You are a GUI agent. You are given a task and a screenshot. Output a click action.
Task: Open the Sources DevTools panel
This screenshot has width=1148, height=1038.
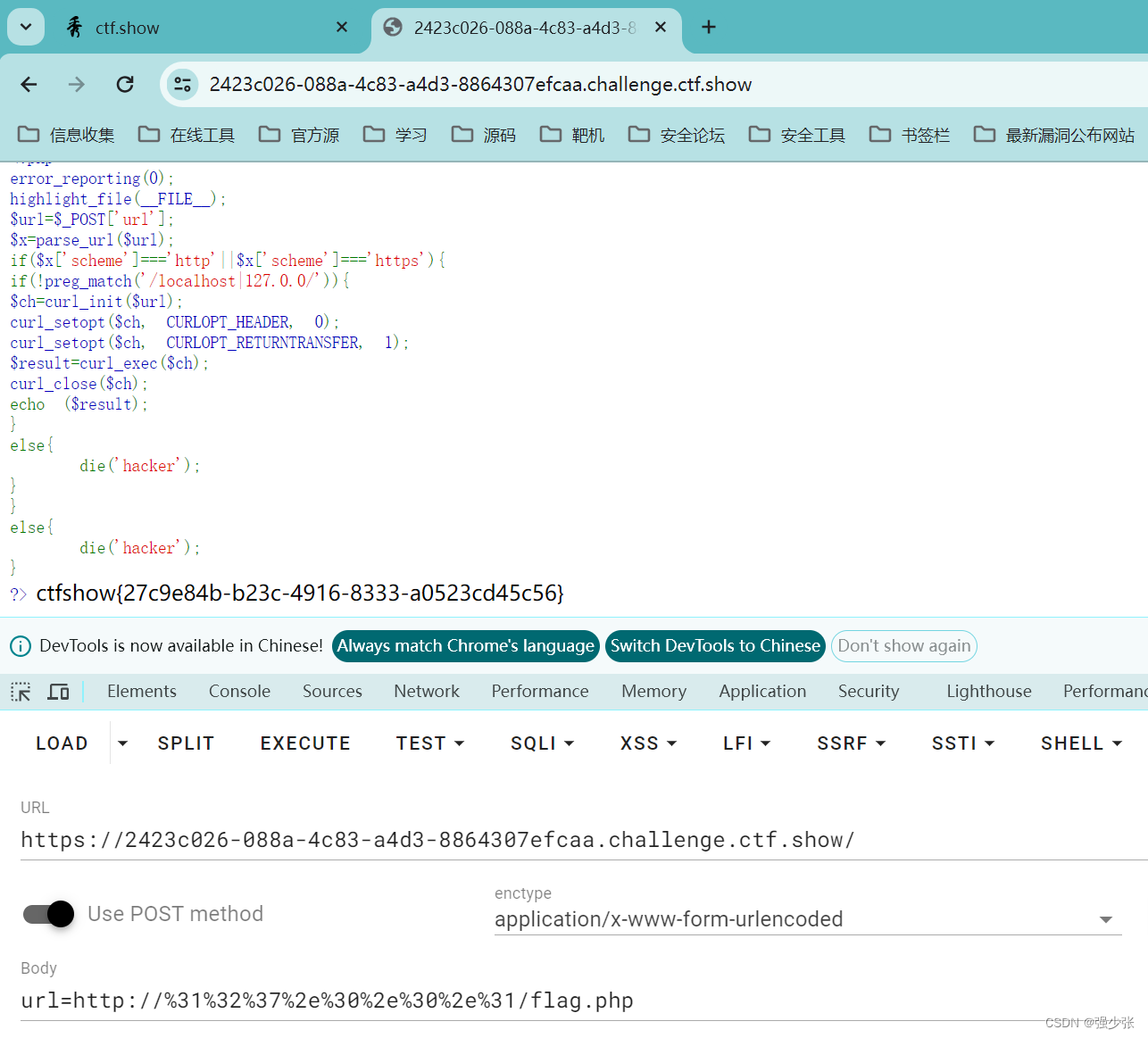[332, 692]
